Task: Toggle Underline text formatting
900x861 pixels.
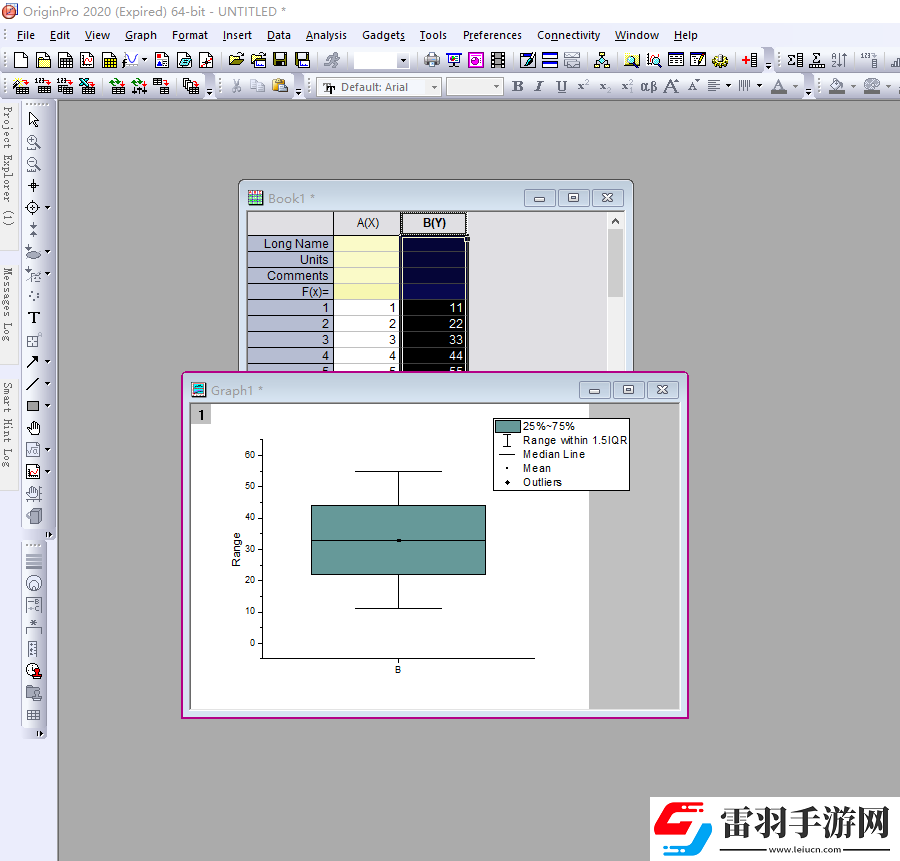Action: tap(561, 87)
